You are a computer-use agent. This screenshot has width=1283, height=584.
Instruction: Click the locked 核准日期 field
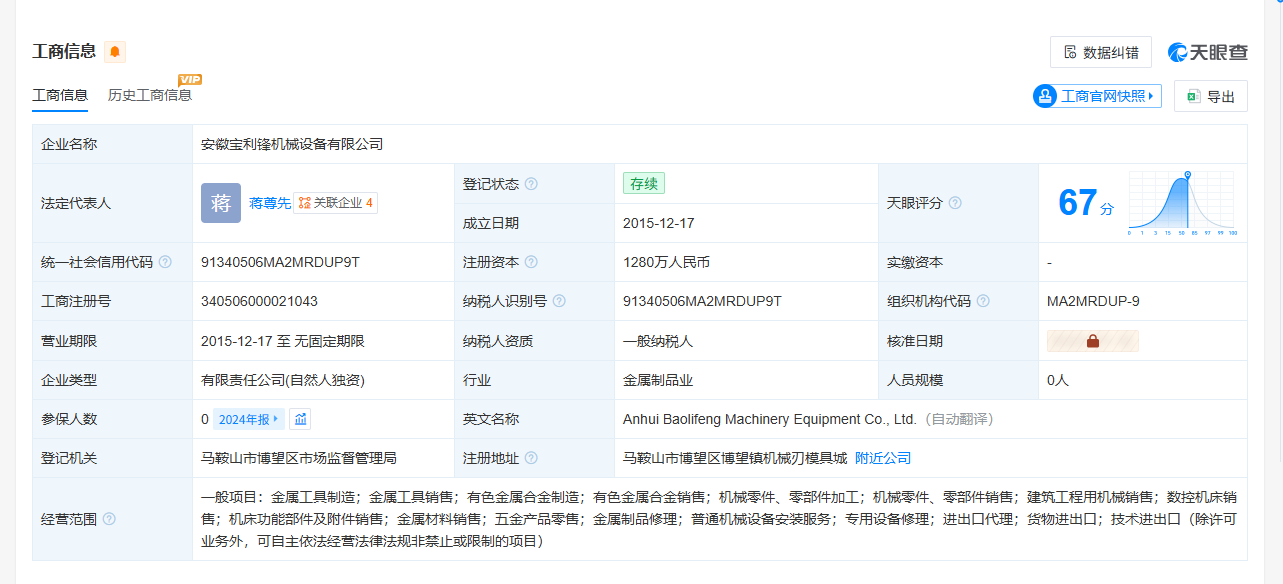click(1093, 341)
